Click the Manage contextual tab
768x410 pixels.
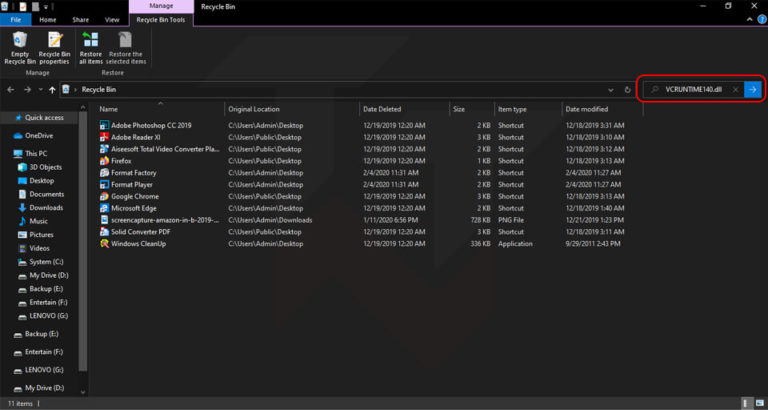161,6
